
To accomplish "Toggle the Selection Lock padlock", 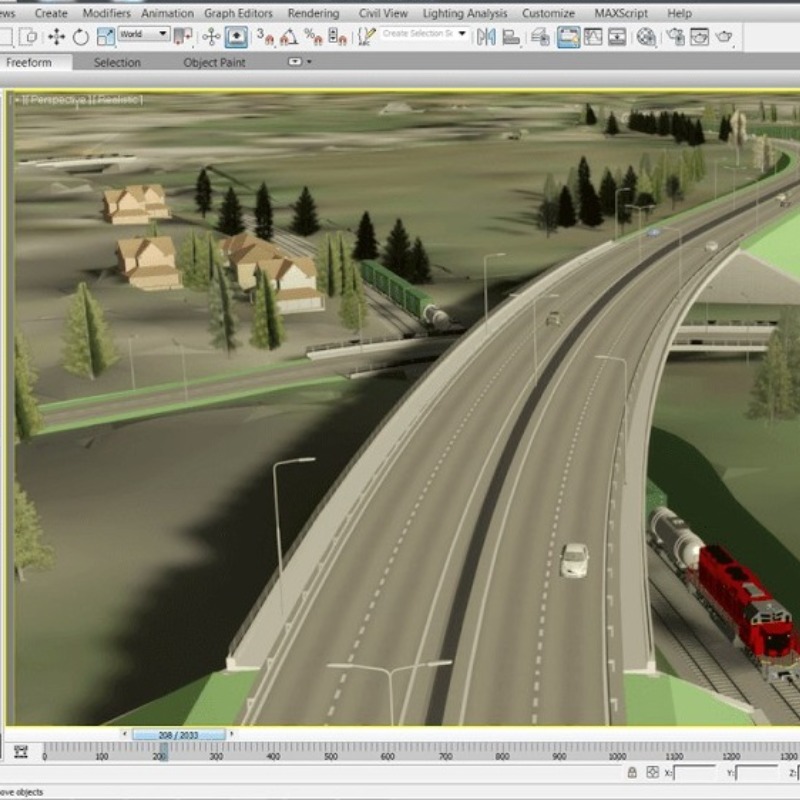I will [632, 772].
